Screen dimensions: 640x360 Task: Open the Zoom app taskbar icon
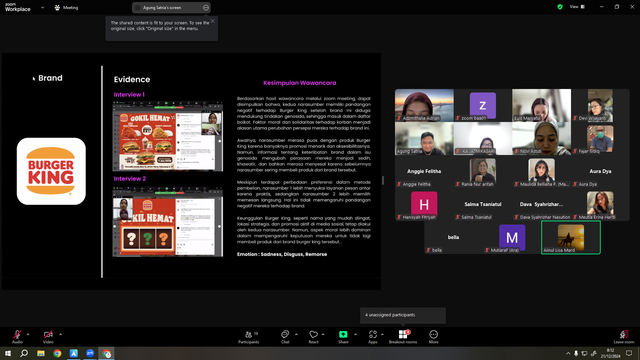(90, 353)
